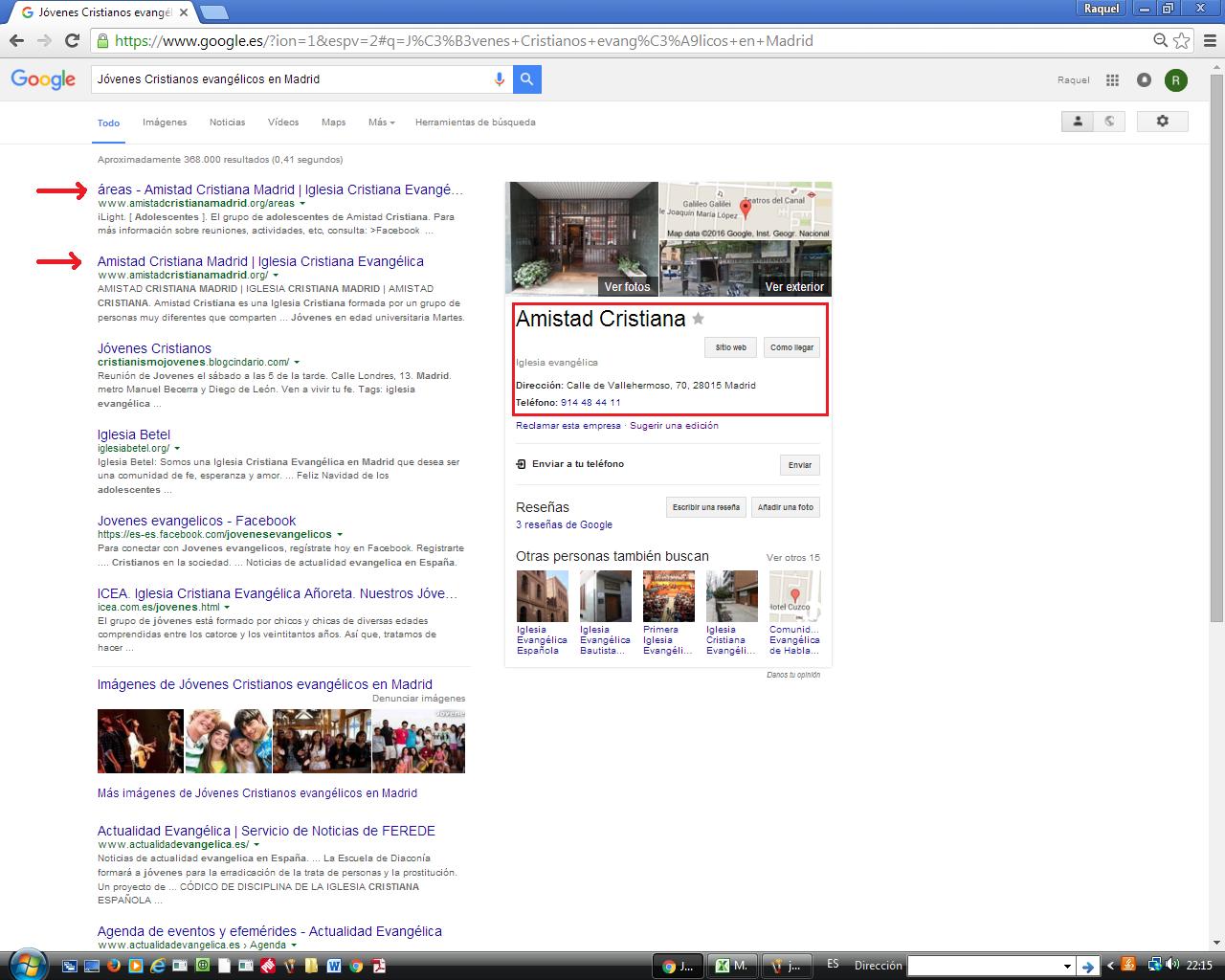Click the zoom magnifier icon in address bar
Image resolution: width=1225 pixels, height=980 pixels.
1160,40
